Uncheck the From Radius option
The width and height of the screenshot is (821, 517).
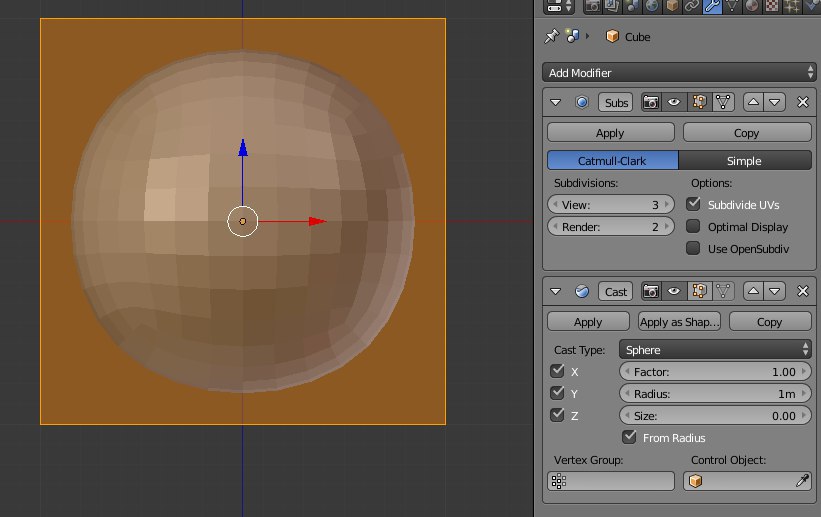click(629, 437)
